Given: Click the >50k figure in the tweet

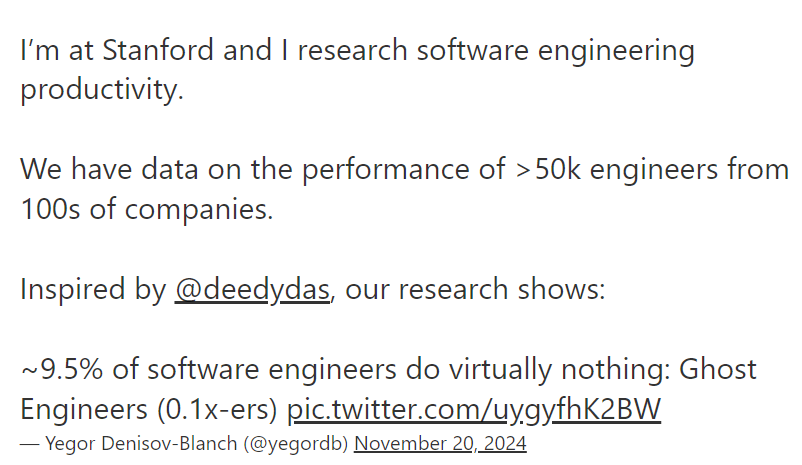Looking at the screenshot, I should tap(550, 169).
